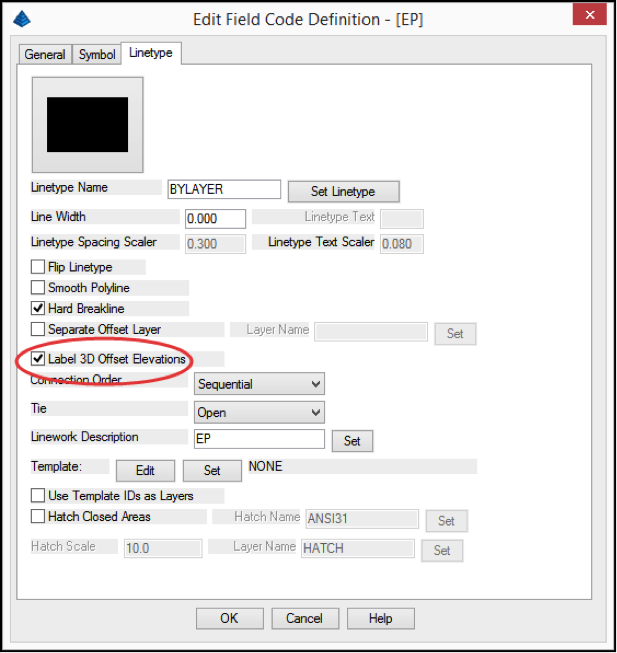Close the Edit Field Code Definition dialog
This screenshot has width=617, height=653.
tap(589, 15)
